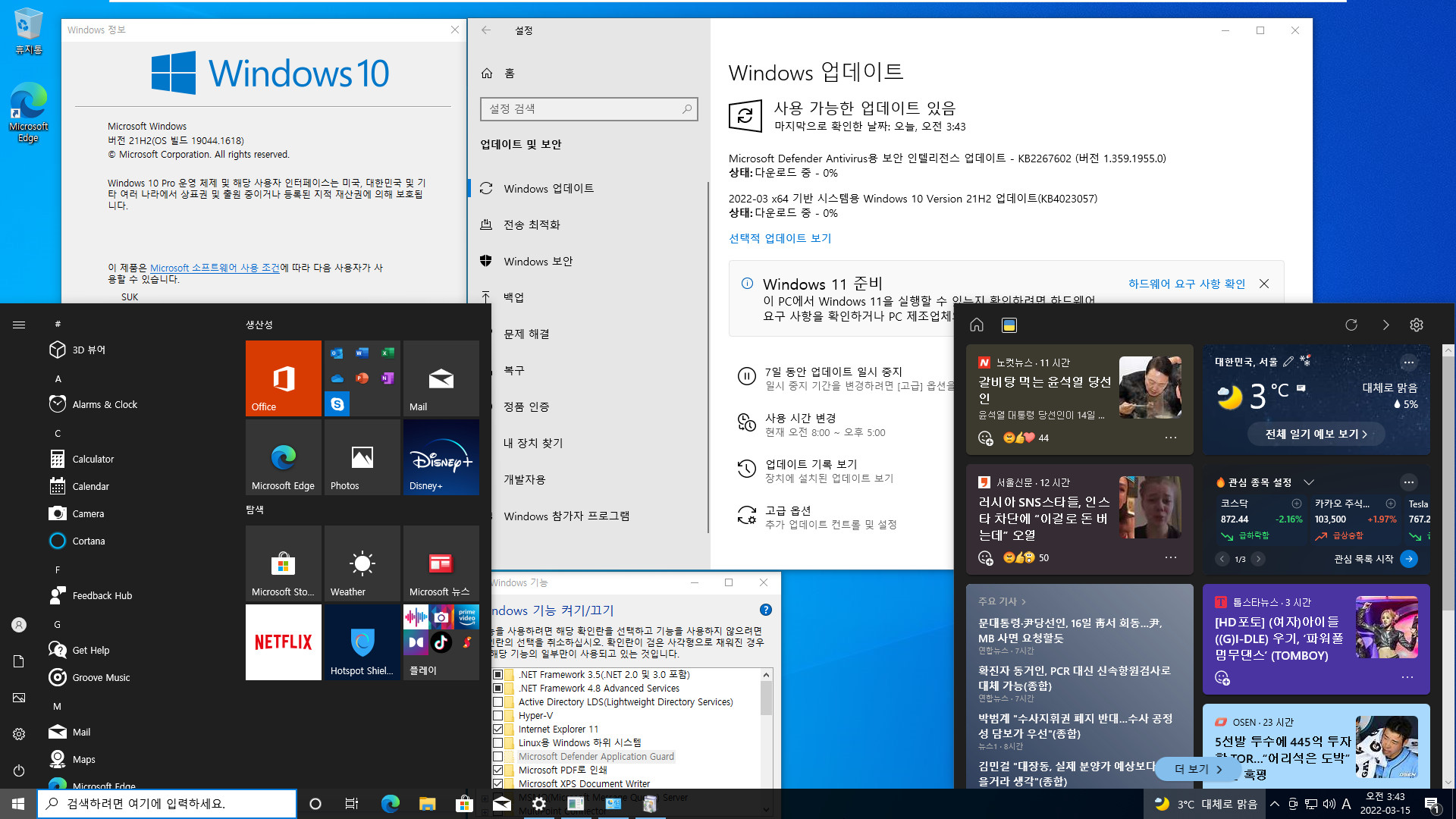This screenshot has width=1456, height=819.
Task: Open the Weather tile
Action: pyautogui.click(x=362, y=563)
